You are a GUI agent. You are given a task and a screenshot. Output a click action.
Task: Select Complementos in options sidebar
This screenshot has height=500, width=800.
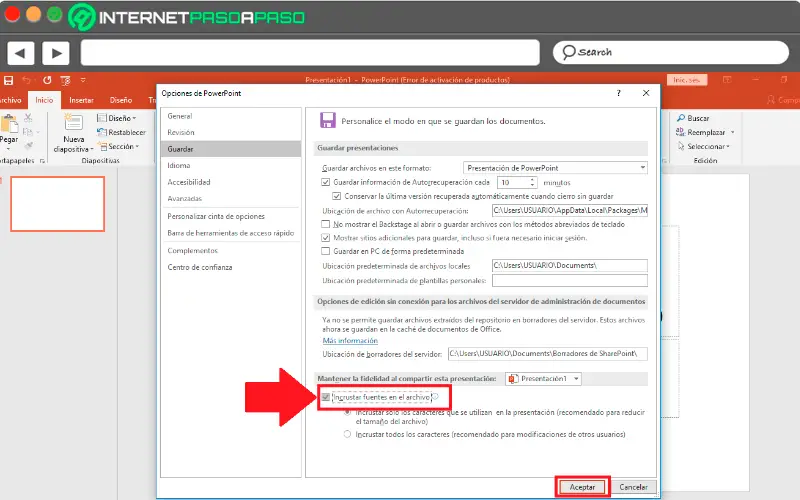[x=231, y=251]
